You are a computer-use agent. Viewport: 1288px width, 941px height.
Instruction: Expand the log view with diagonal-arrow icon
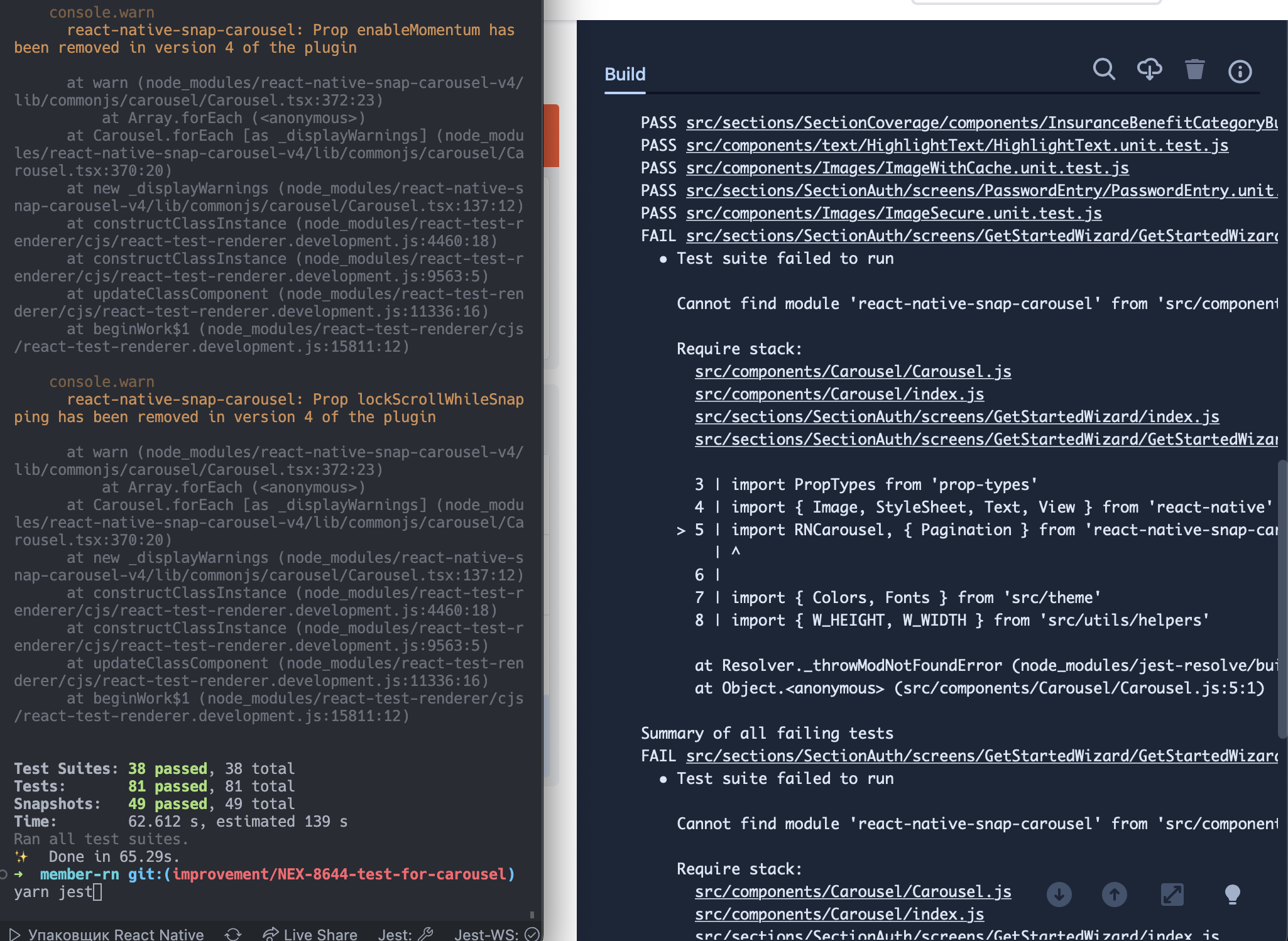(1173, 895)
